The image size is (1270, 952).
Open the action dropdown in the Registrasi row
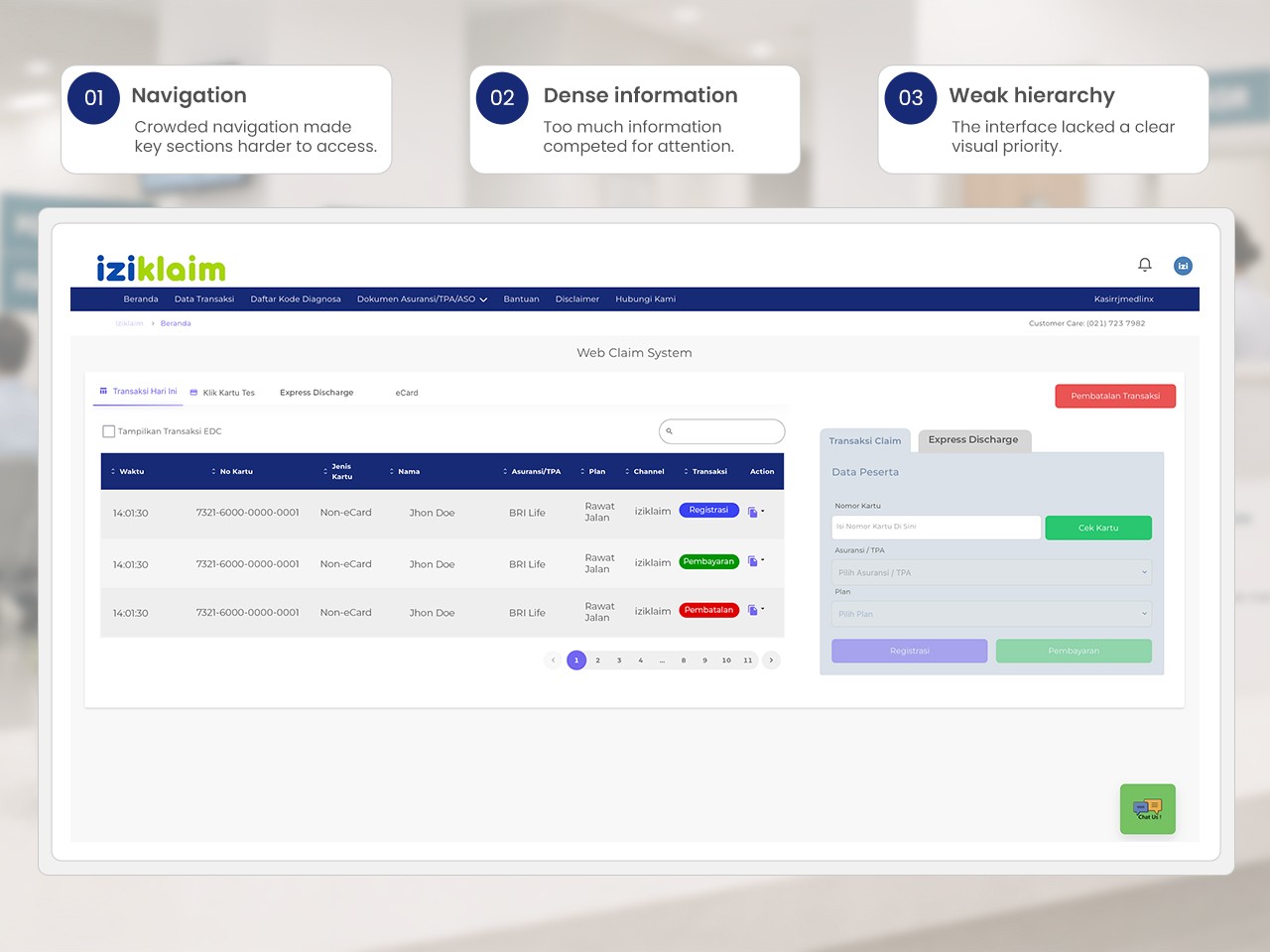(762, 512)
